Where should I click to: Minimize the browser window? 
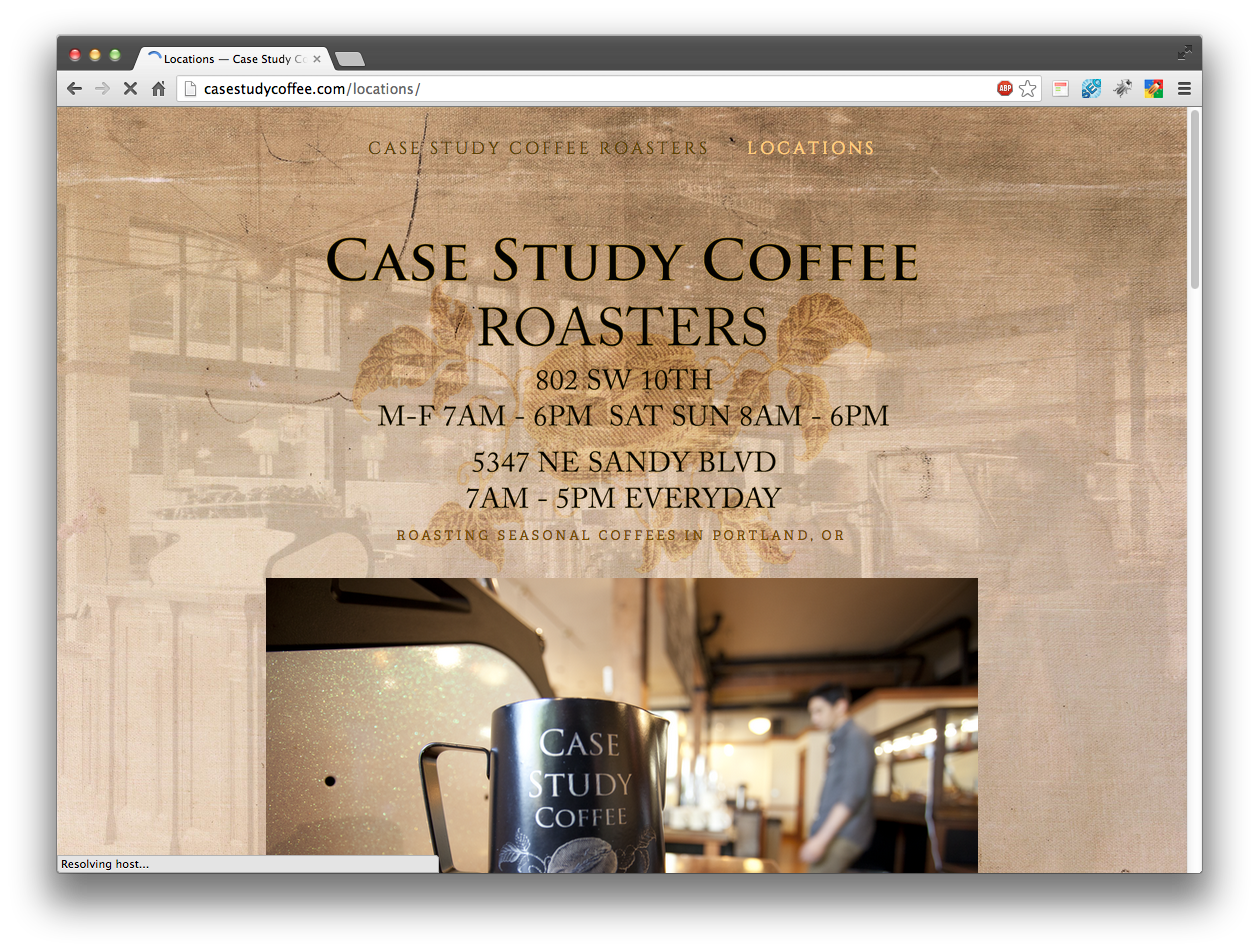click(95, 55)
